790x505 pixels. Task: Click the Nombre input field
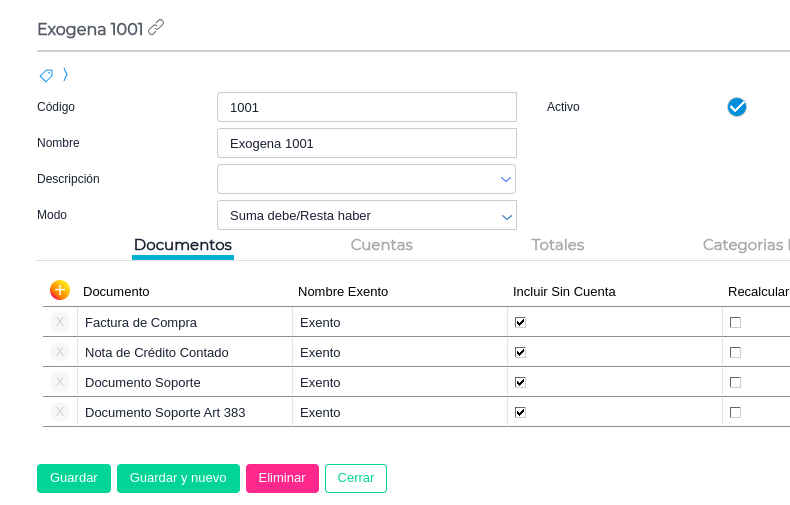coord(366,143)
